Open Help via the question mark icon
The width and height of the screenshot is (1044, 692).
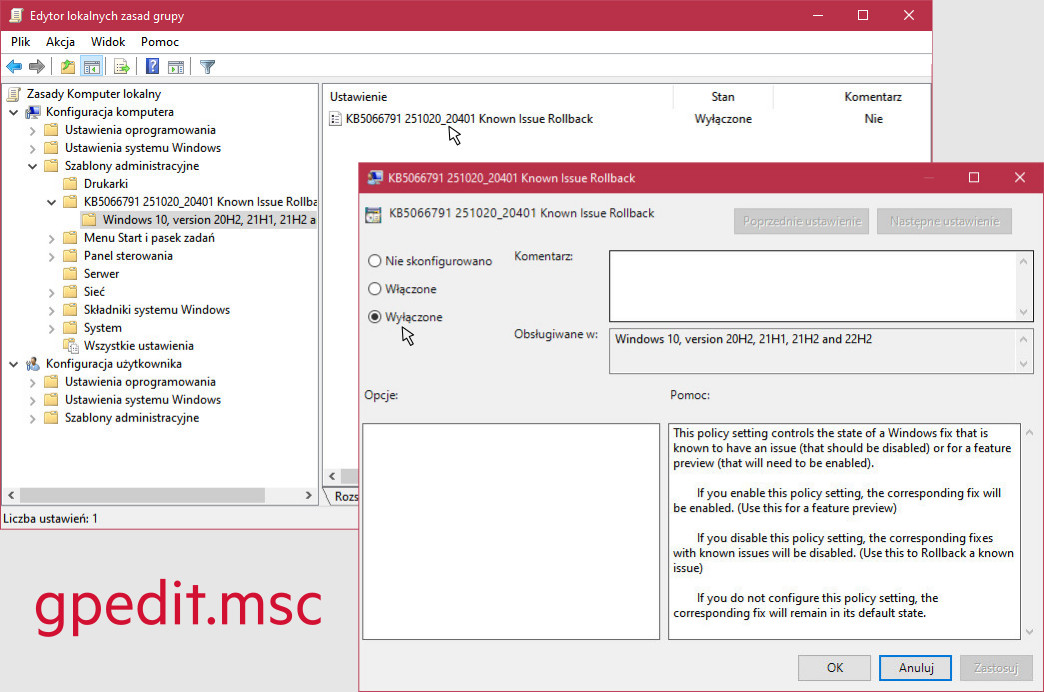152,67
